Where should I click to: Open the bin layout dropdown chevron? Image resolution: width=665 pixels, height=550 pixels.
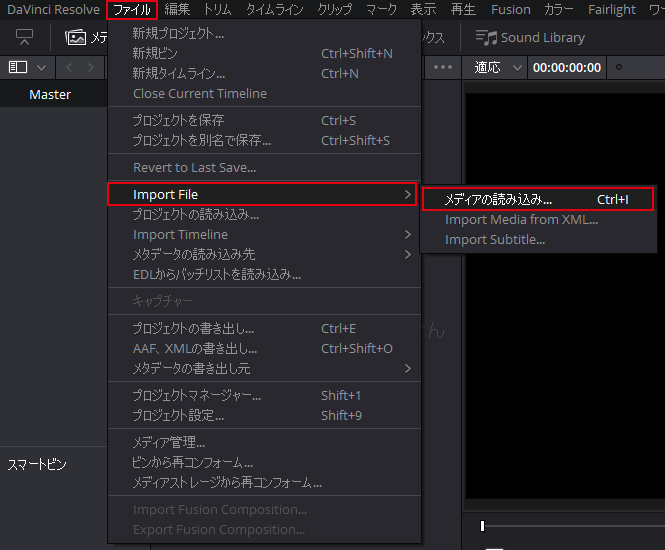(42, 67)
